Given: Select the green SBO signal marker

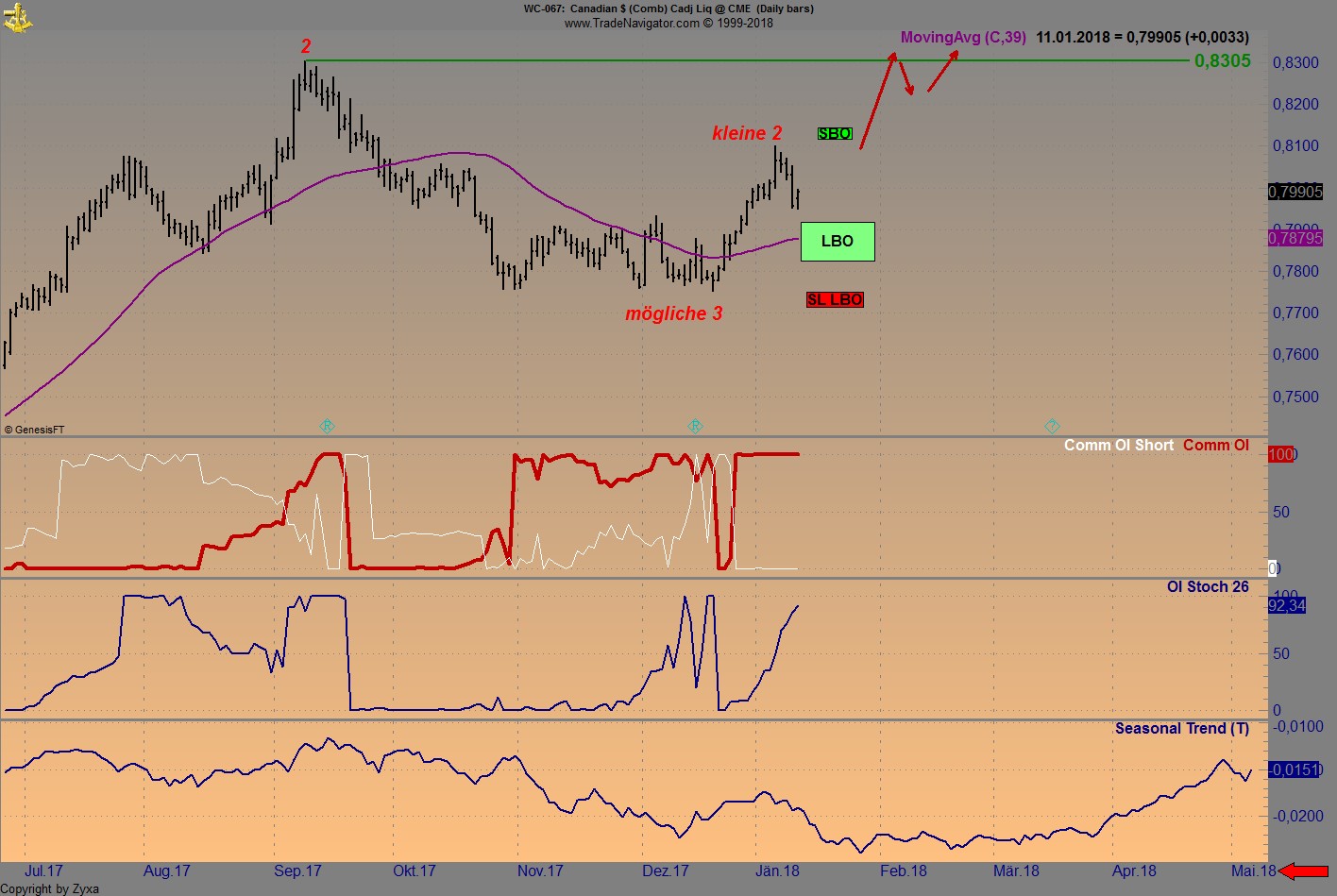Looking at the screenshot, I should pyautogui.click(x=835, y=133).
